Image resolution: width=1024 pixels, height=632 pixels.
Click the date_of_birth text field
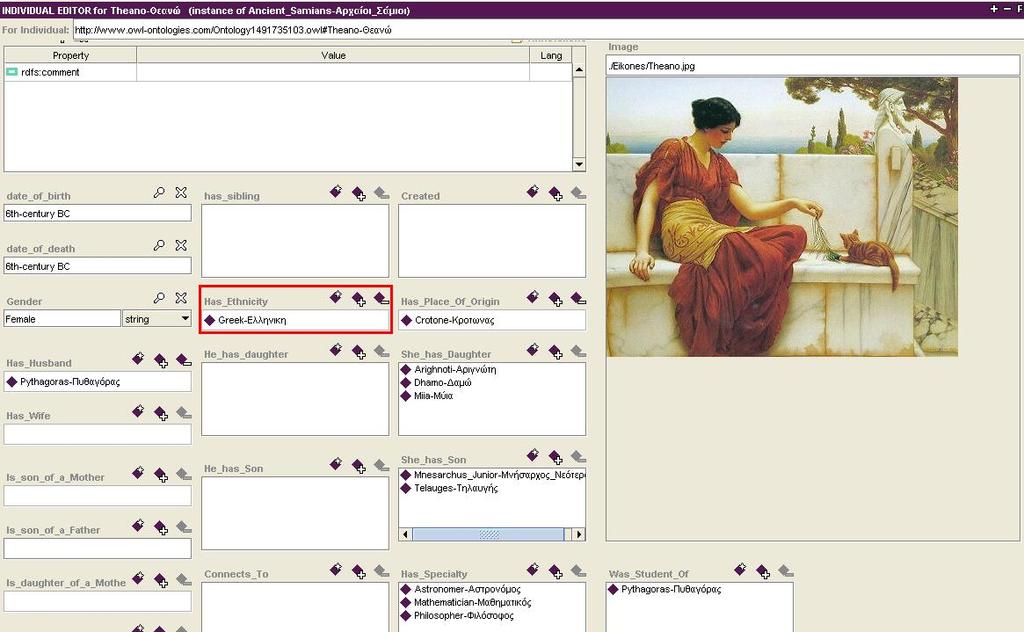[x=97, y=213]
